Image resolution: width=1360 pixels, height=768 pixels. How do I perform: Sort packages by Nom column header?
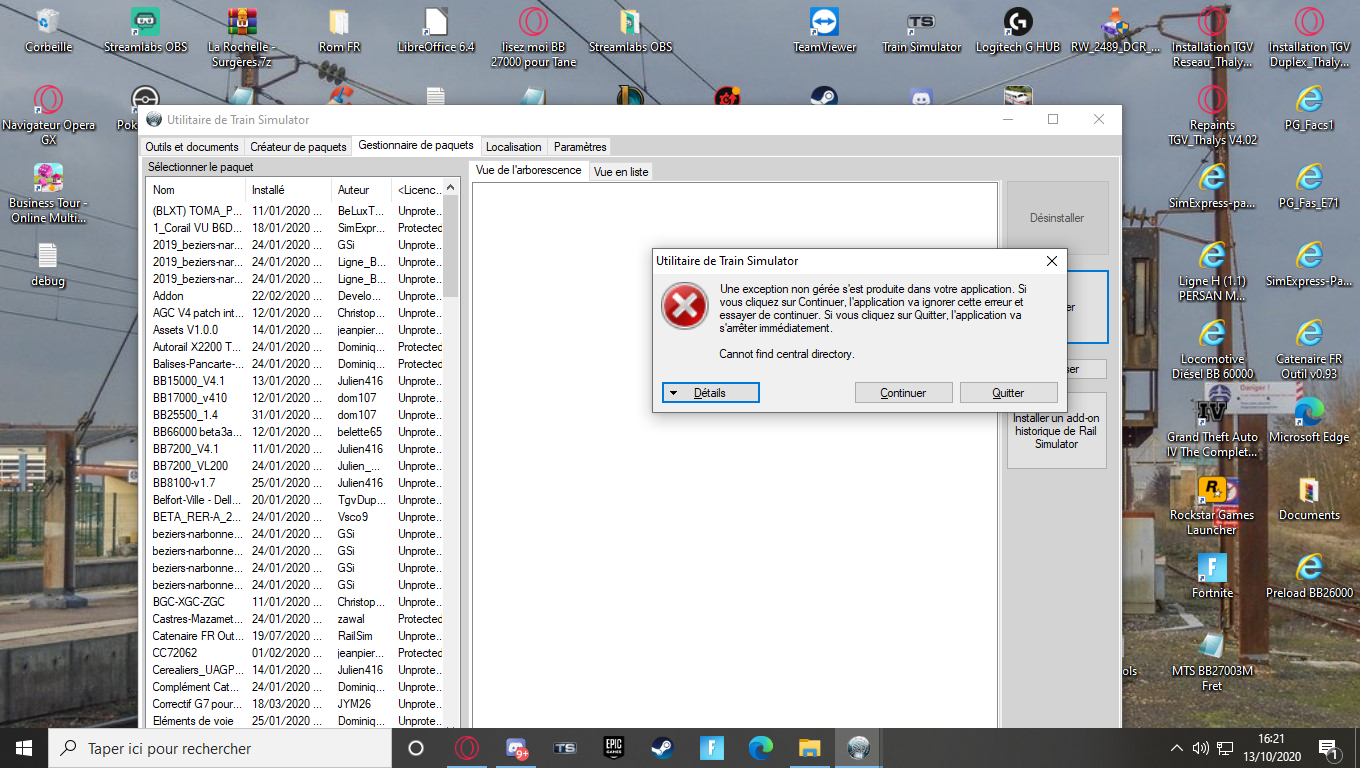click(196, 189)
